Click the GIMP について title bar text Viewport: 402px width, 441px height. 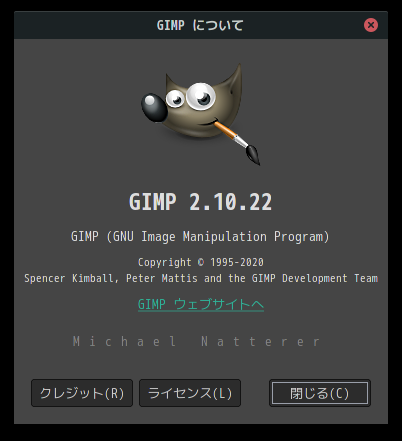200,25
